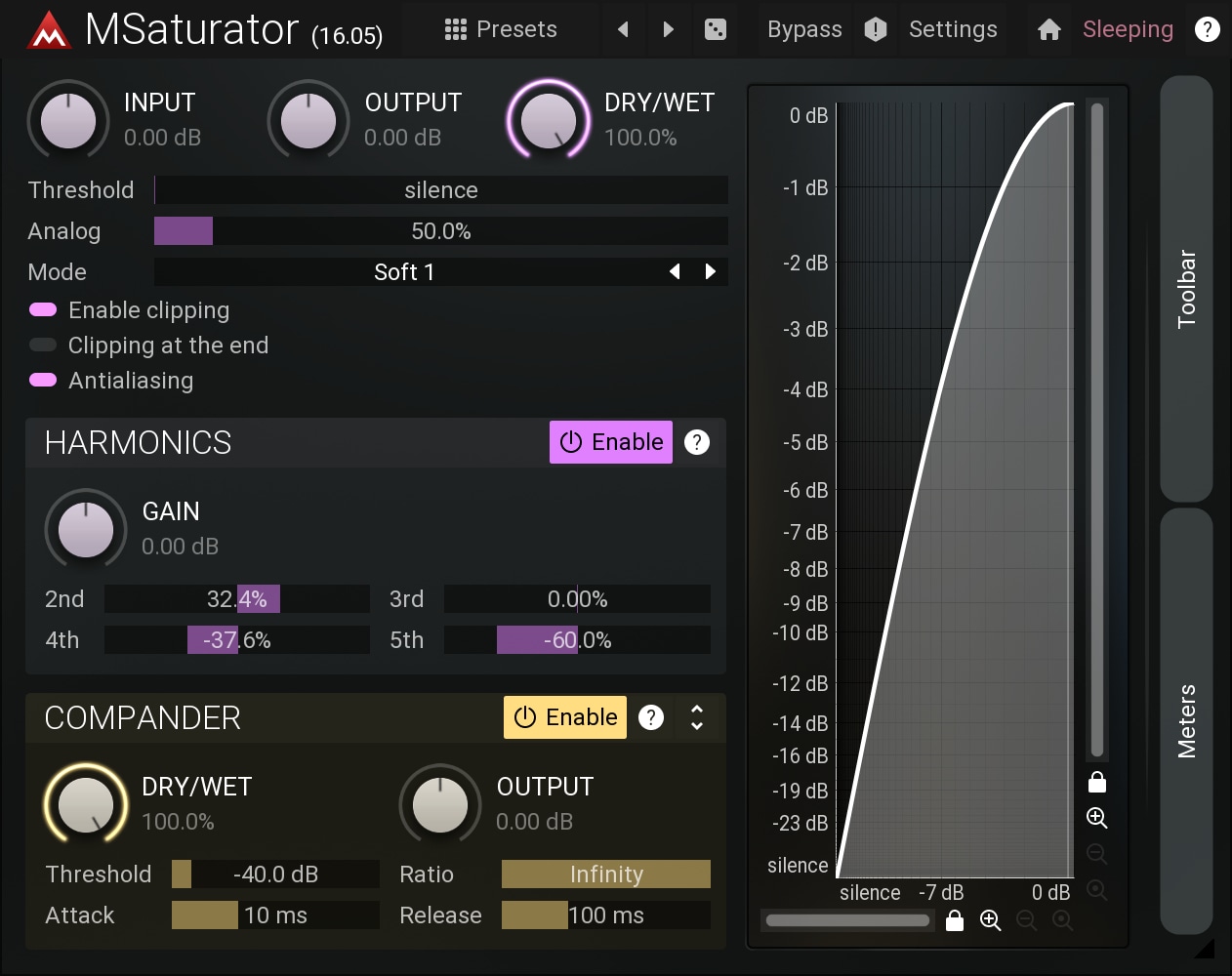Screen dimensions: 1232x976
Task: Click the main DRY/WET 100.0% value
Action: [640, 138]
